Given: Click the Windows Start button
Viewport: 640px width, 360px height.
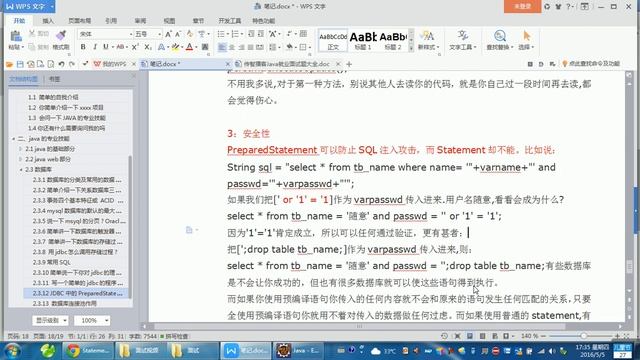Looking at the screenshot, I should point(12,351).
